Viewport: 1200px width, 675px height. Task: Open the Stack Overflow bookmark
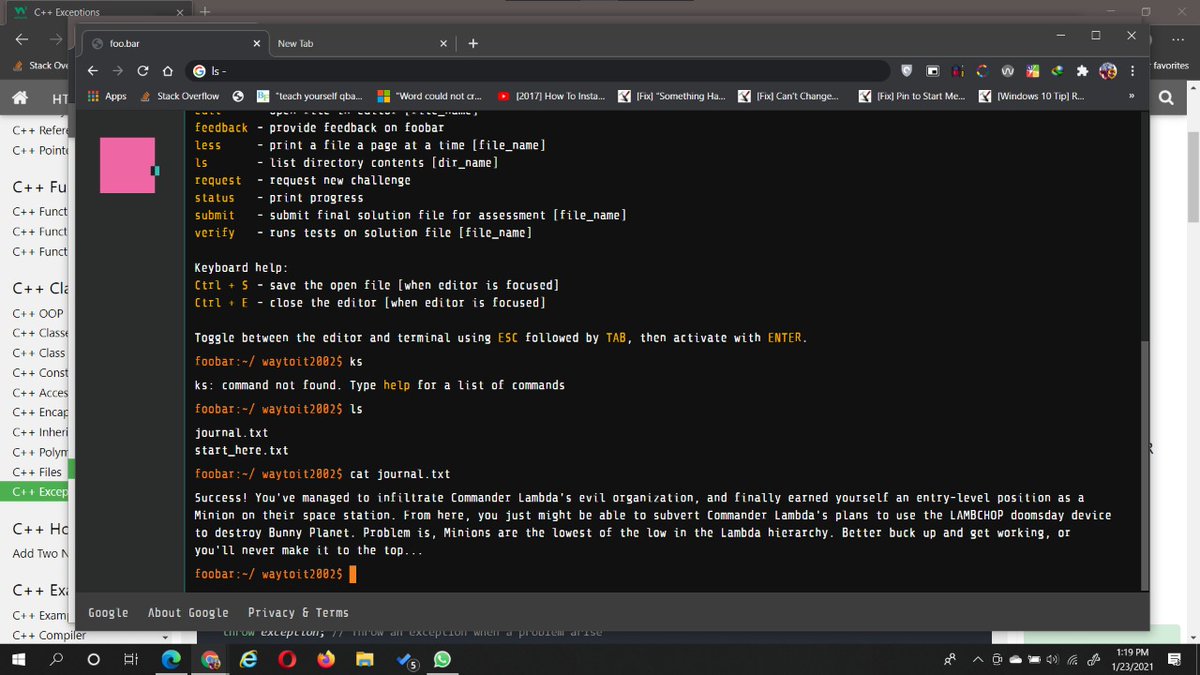pos(180,96)
